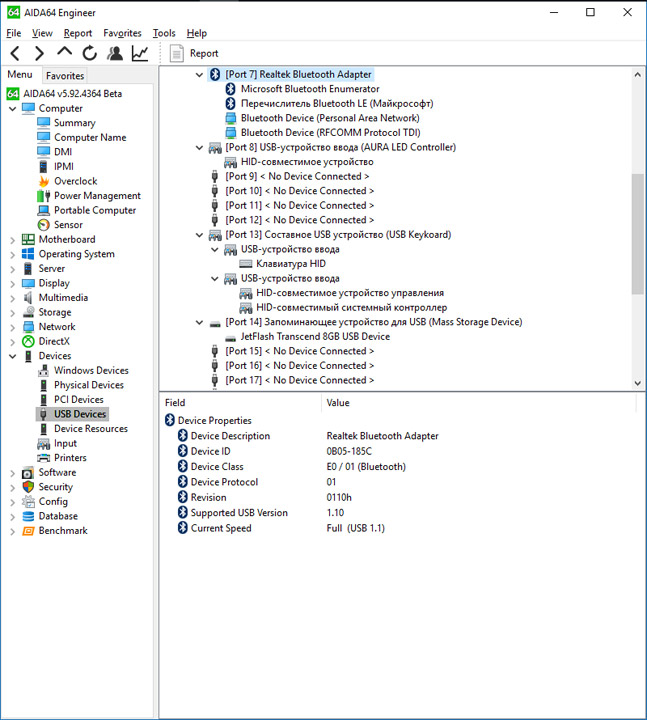The width and height of the screenshot is (647, 720).
Task: Click the Device ID value 0B05-185C
Action: coord(349,451)
